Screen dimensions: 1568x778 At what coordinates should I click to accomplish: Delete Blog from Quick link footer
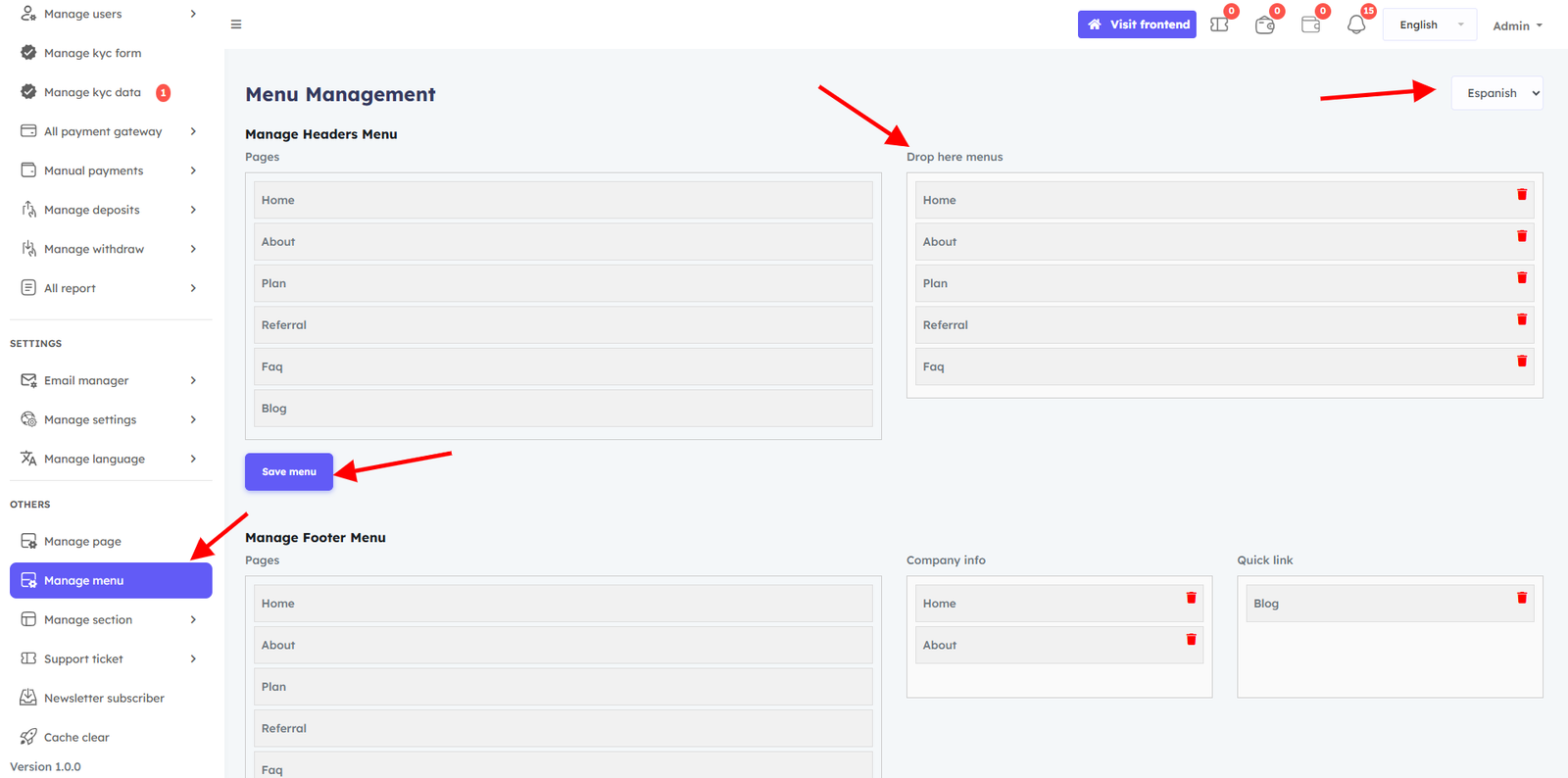(1522, 598)
